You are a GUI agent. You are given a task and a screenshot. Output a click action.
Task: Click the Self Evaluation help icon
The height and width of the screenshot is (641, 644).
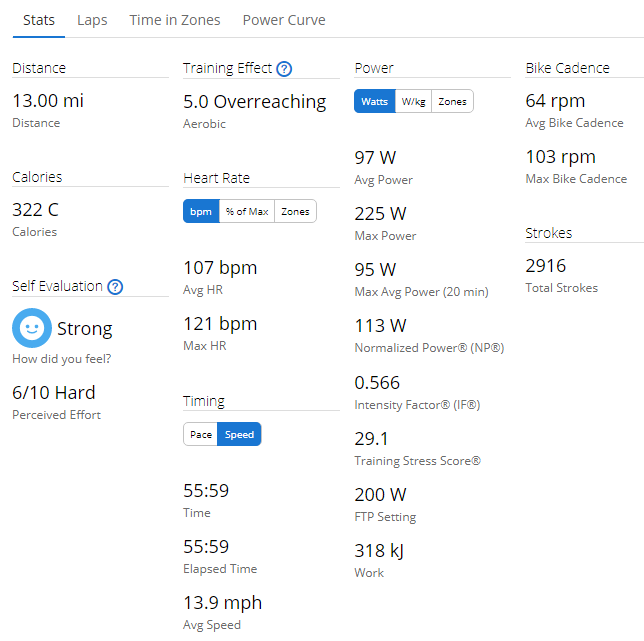pos(115,287)
